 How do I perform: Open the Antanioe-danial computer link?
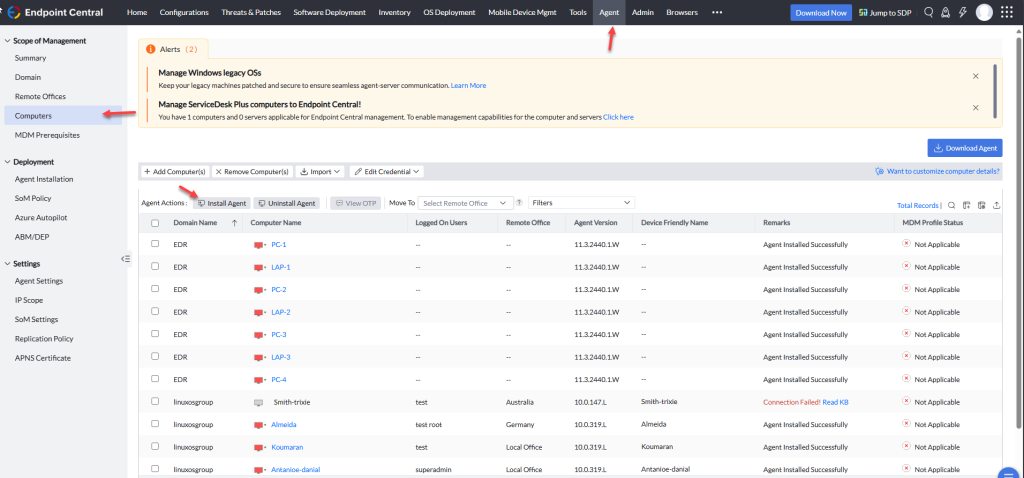pos(296,470)
